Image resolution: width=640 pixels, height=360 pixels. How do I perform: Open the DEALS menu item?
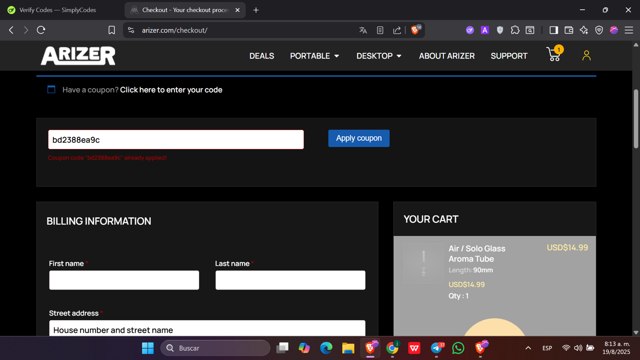[x=262, y=56]
